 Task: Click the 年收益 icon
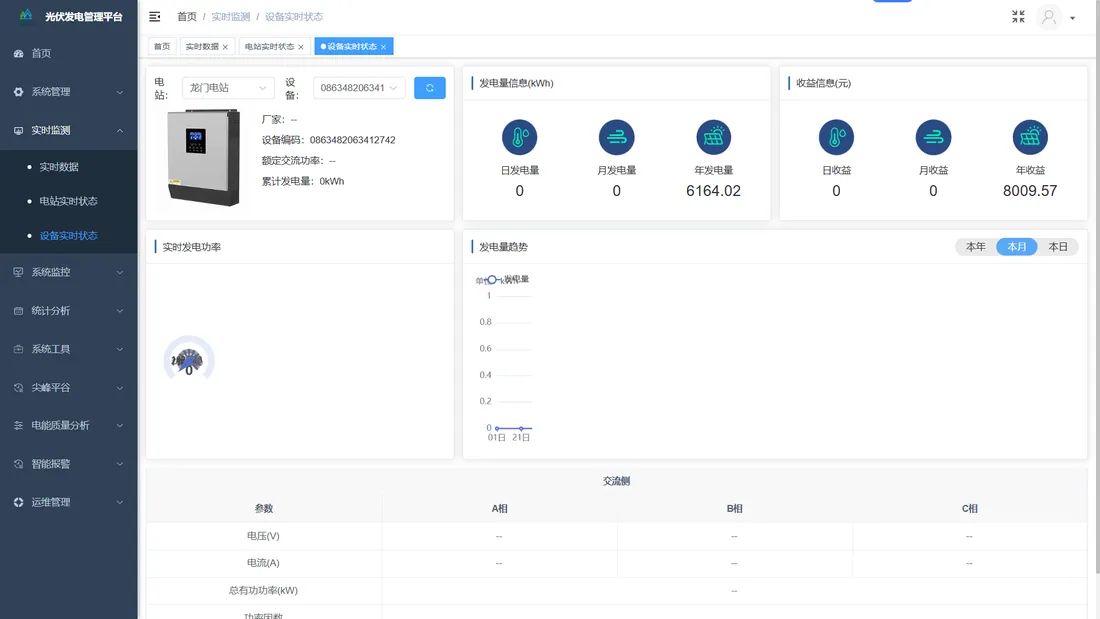[1030, 138]
